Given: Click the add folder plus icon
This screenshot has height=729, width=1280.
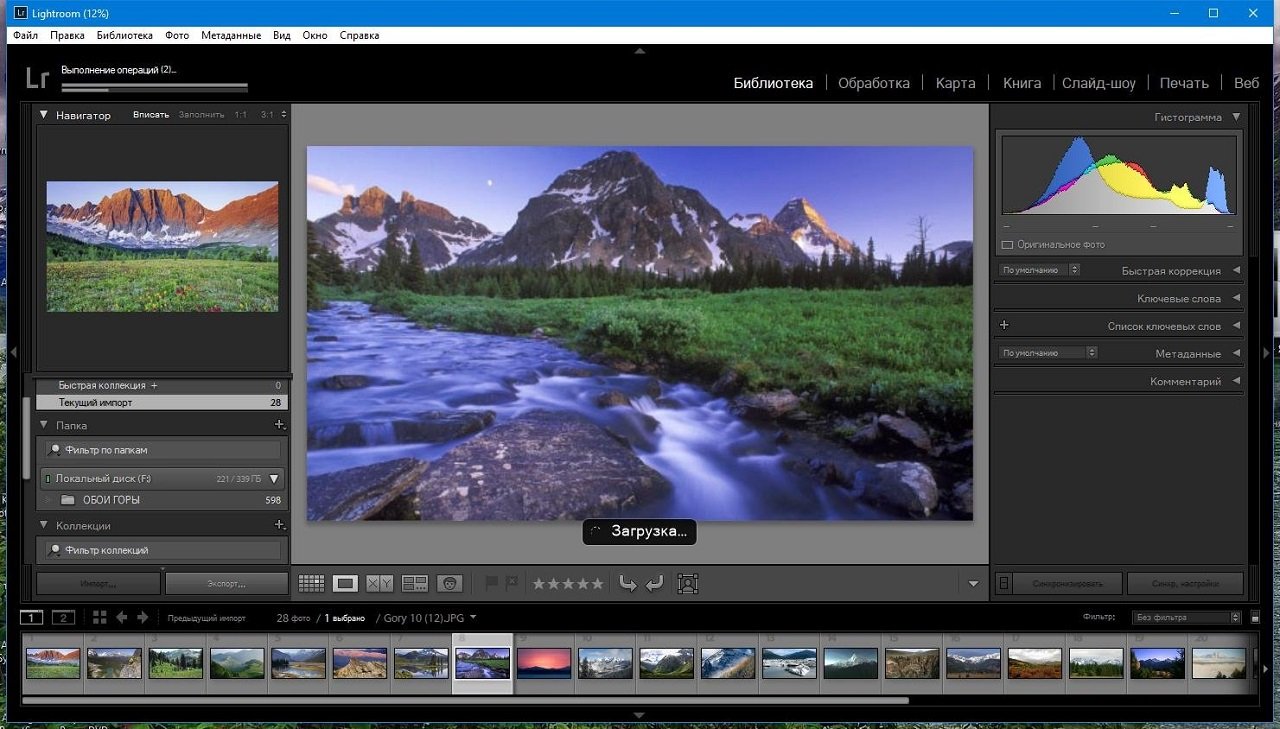Looking at the screenshot, I should pos(279,425).
